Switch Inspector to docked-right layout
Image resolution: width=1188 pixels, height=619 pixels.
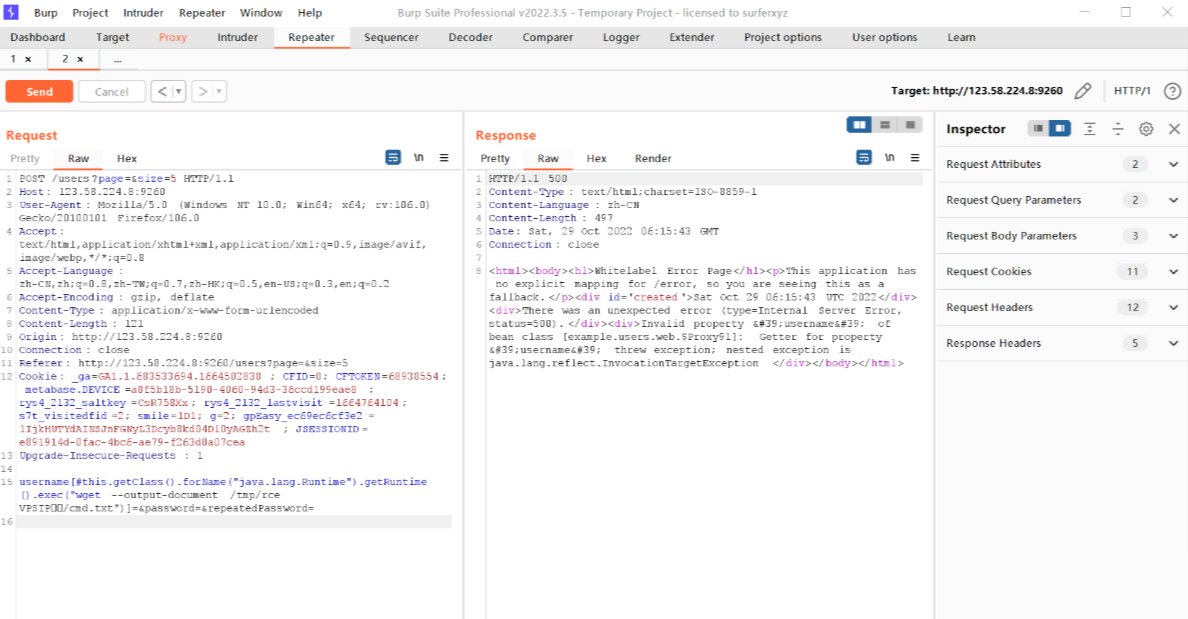pos(1060,129)
